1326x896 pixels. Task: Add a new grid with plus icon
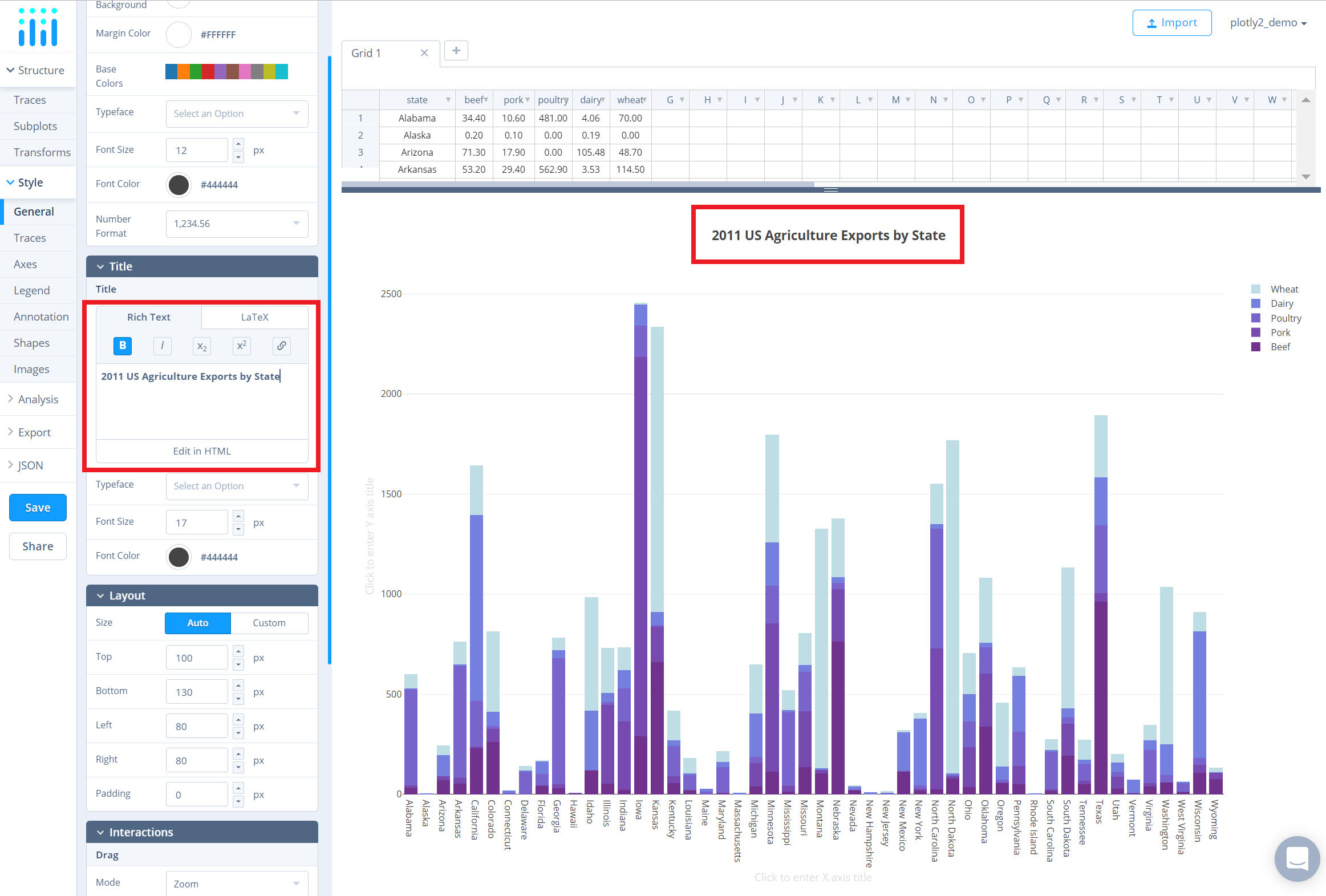[456, 51]
